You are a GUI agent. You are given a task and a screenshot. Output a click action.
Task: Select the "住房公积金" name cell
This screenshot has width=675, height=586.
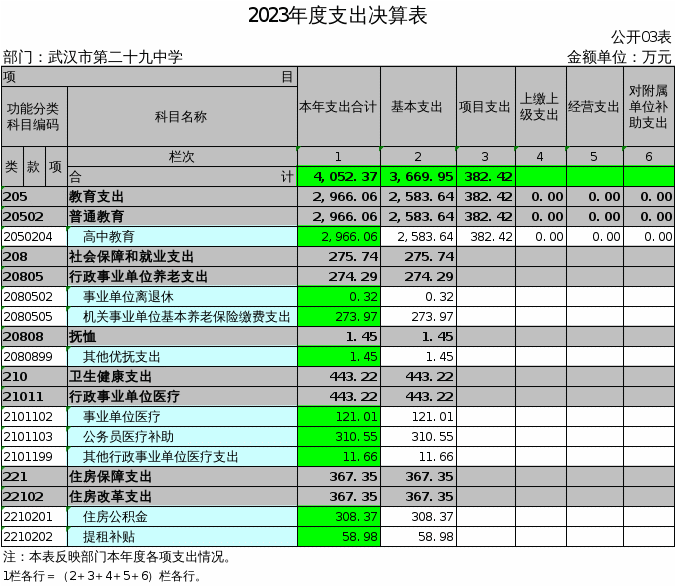(181, 517)
